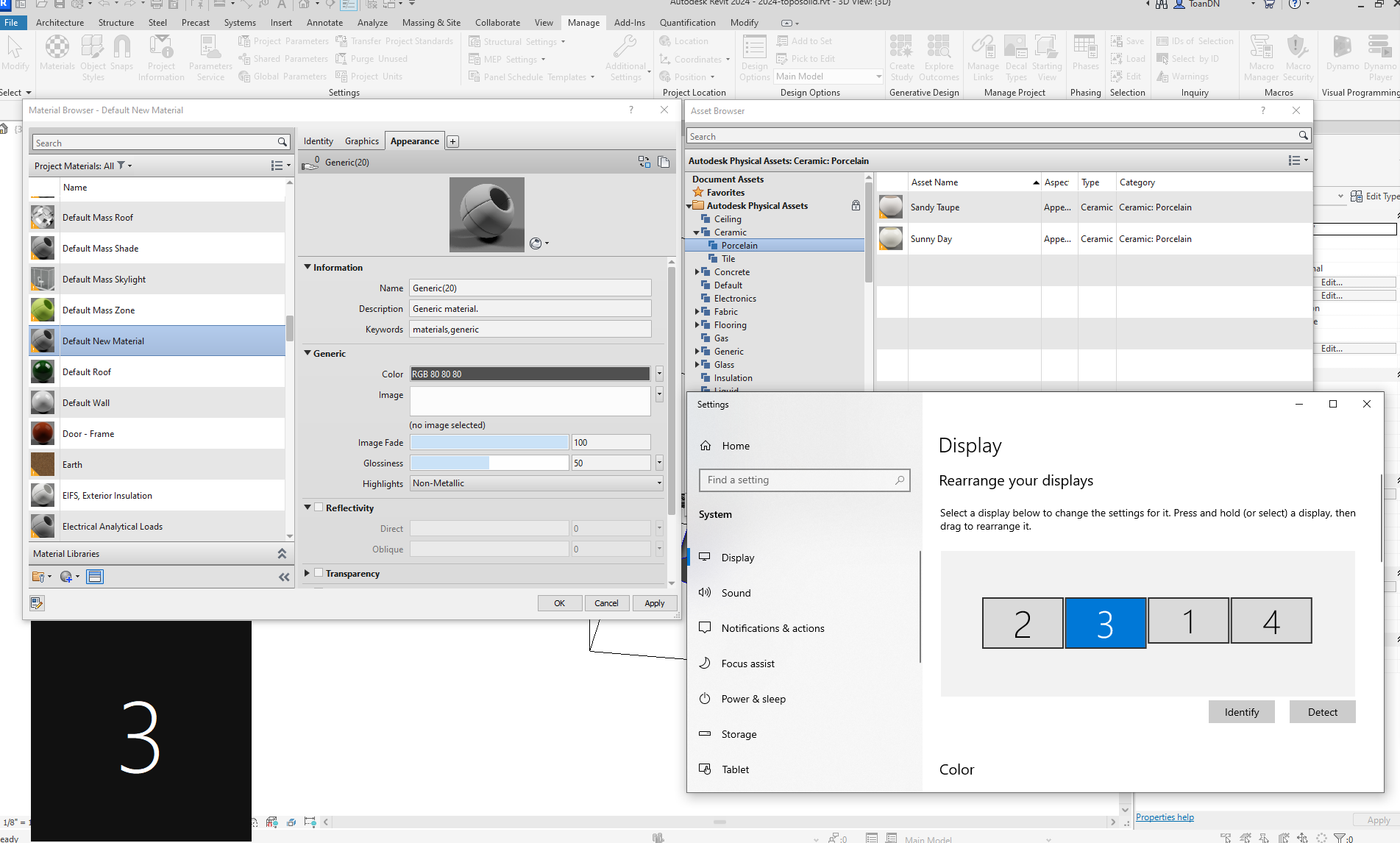Viewport: 1400px width, 843px height.
Task: Open the Project Materials filter dropdown
Action: pos(124,166)
